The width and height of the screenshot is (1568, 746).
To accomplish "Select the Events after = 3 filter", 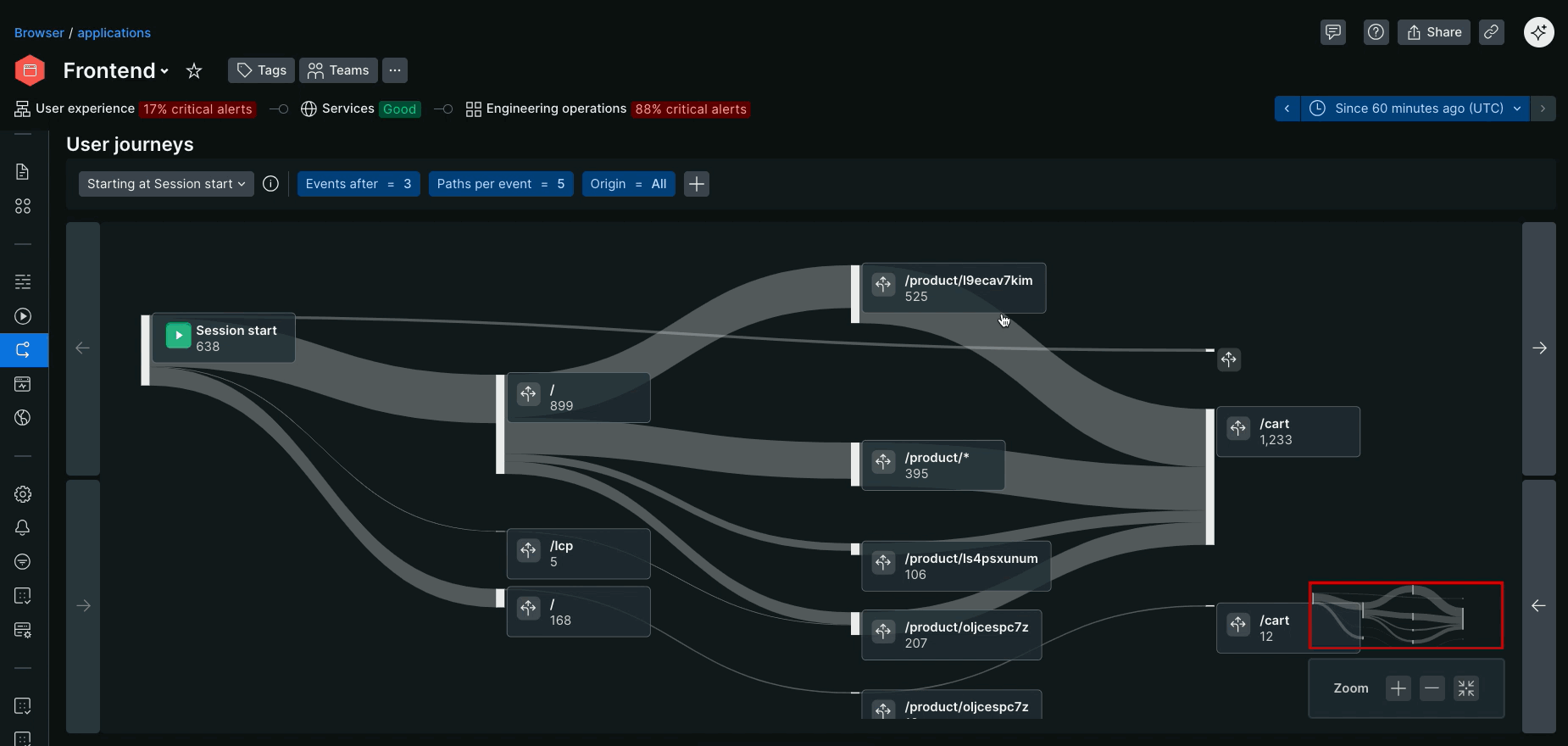I will (359, 184).
